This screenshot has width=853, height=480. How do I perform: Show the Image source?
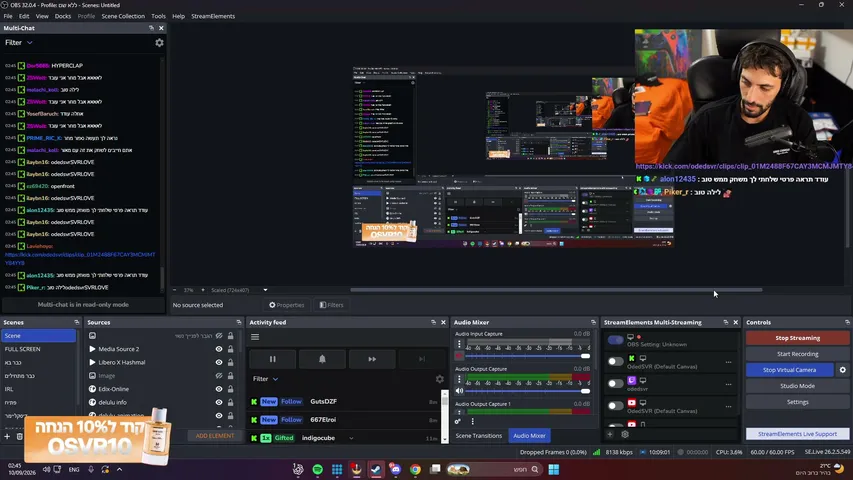pos(219,376)
